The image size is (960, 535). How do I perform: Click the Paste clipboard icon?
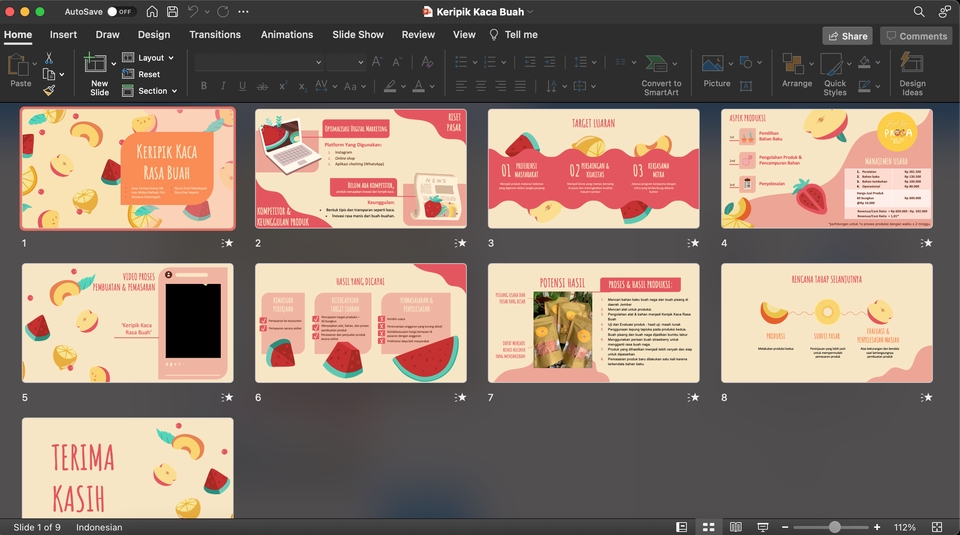coord(19,65)
